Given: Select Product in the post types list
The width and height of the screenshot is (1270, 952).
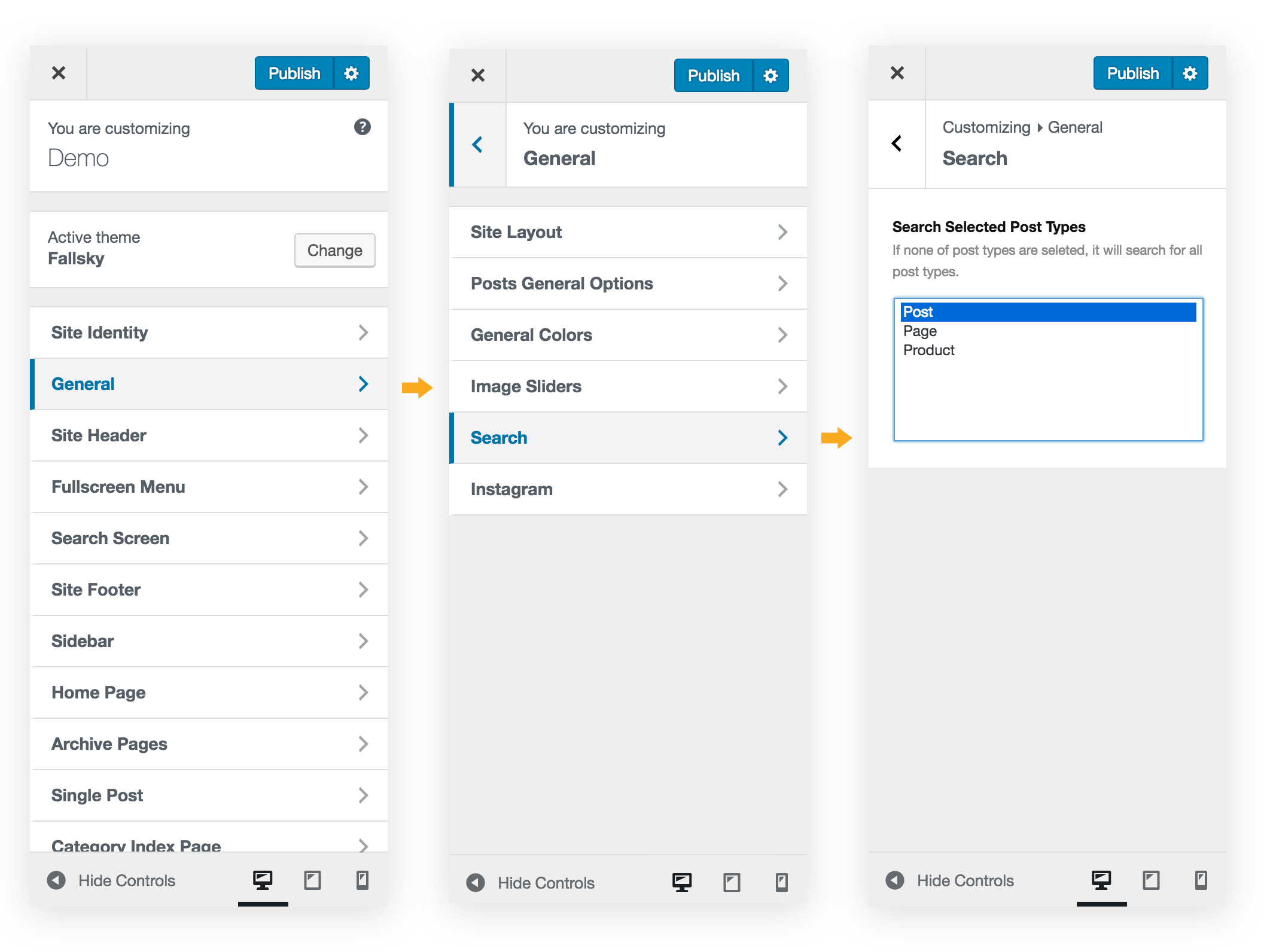Looking at the screenshot, I should (x=928, y=350).
